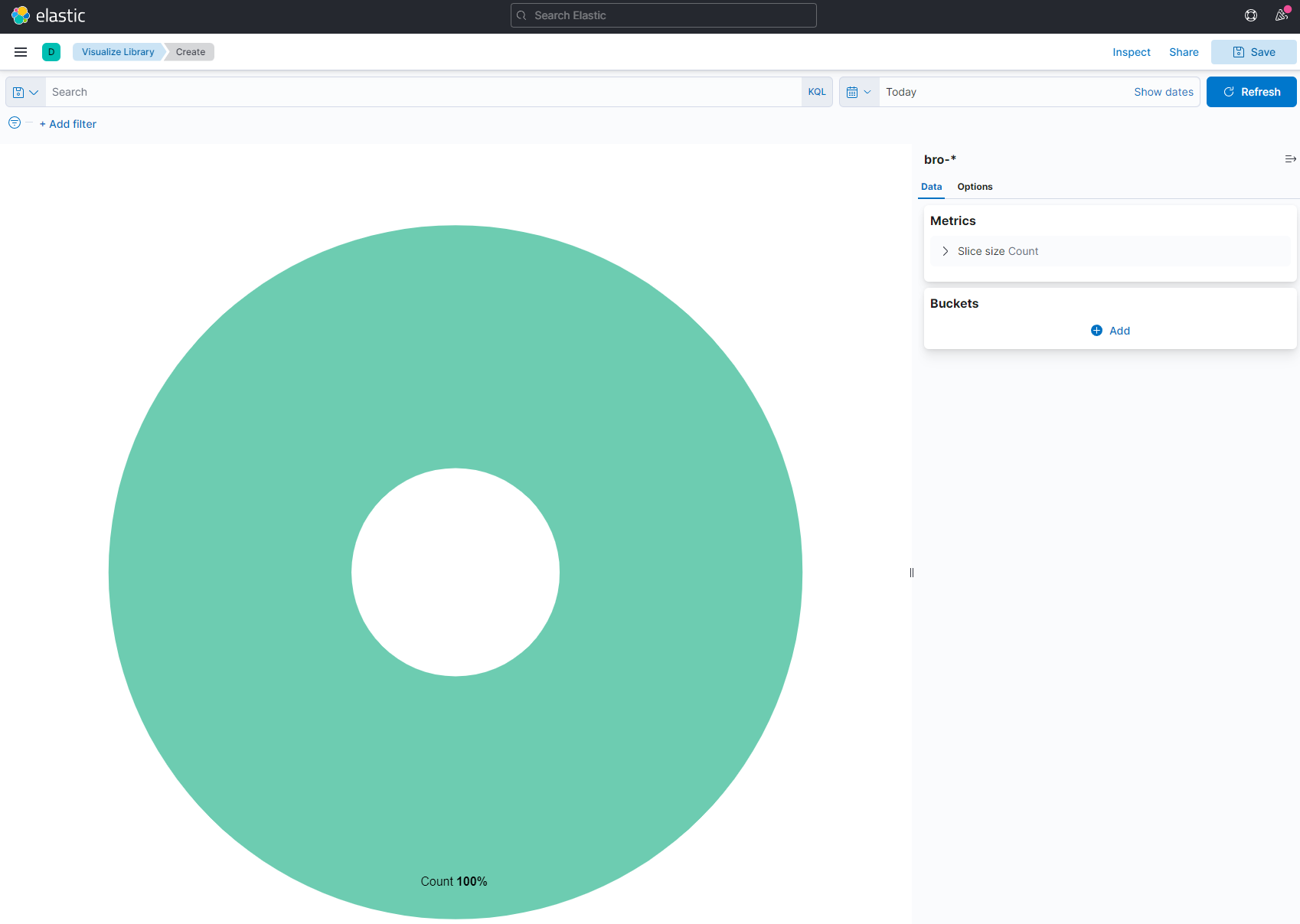
Task: Switch to the Options tab
Action: pos(975,187)
